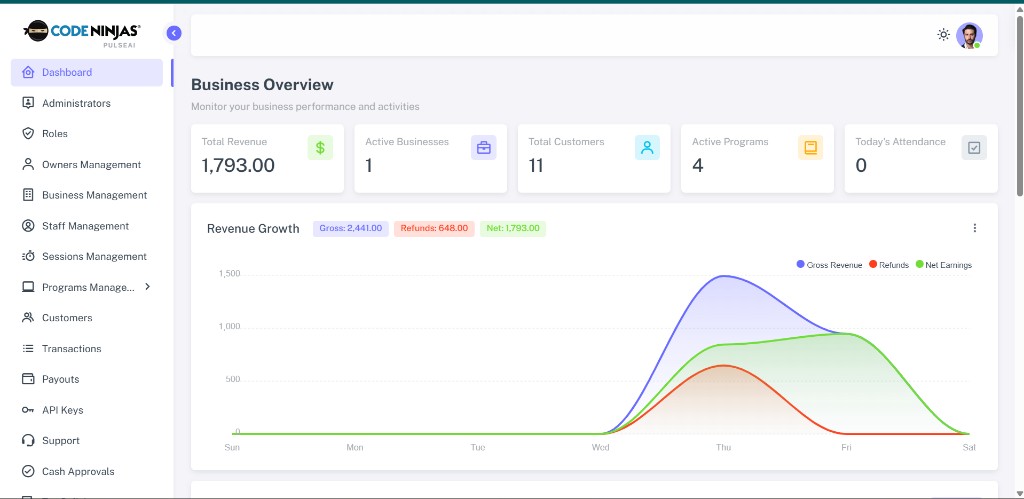The width and height of the screenshot is (1024, 499).
Task: Open Staff Management in the sidebar
Action: tap(87, 226)
